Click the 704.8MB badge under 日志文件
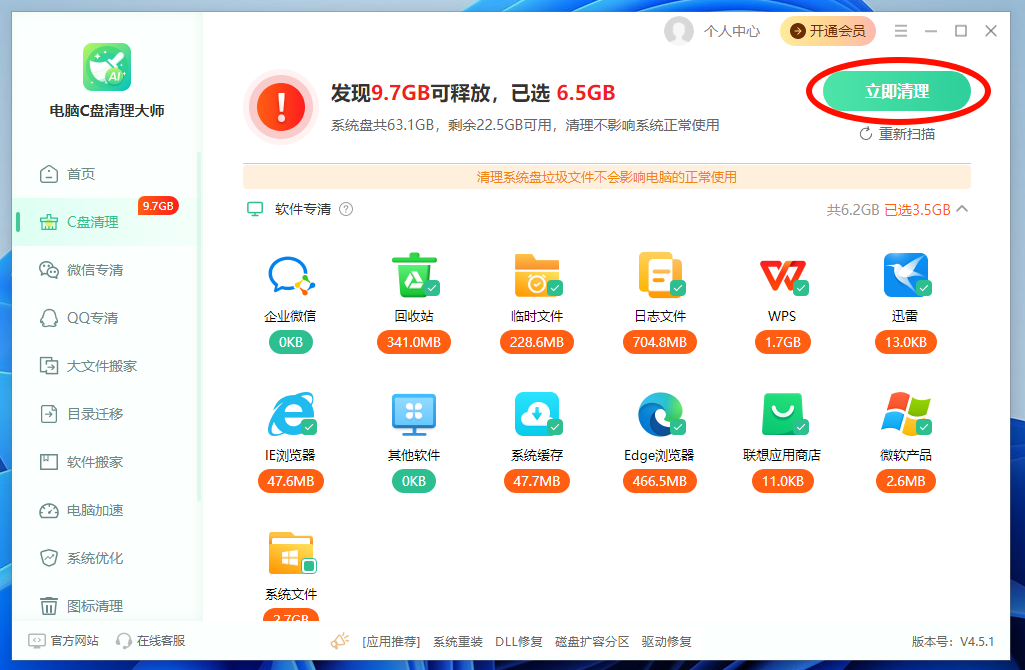Screen dimensions: 1025x670 coord(660,342)
